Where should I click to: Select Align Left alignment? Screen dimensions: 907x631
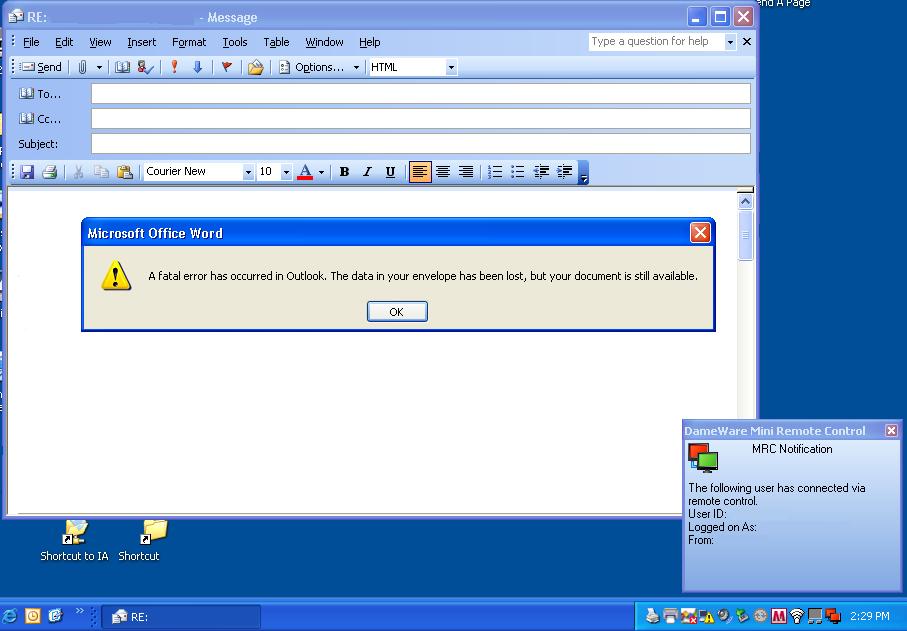(420, 172)
